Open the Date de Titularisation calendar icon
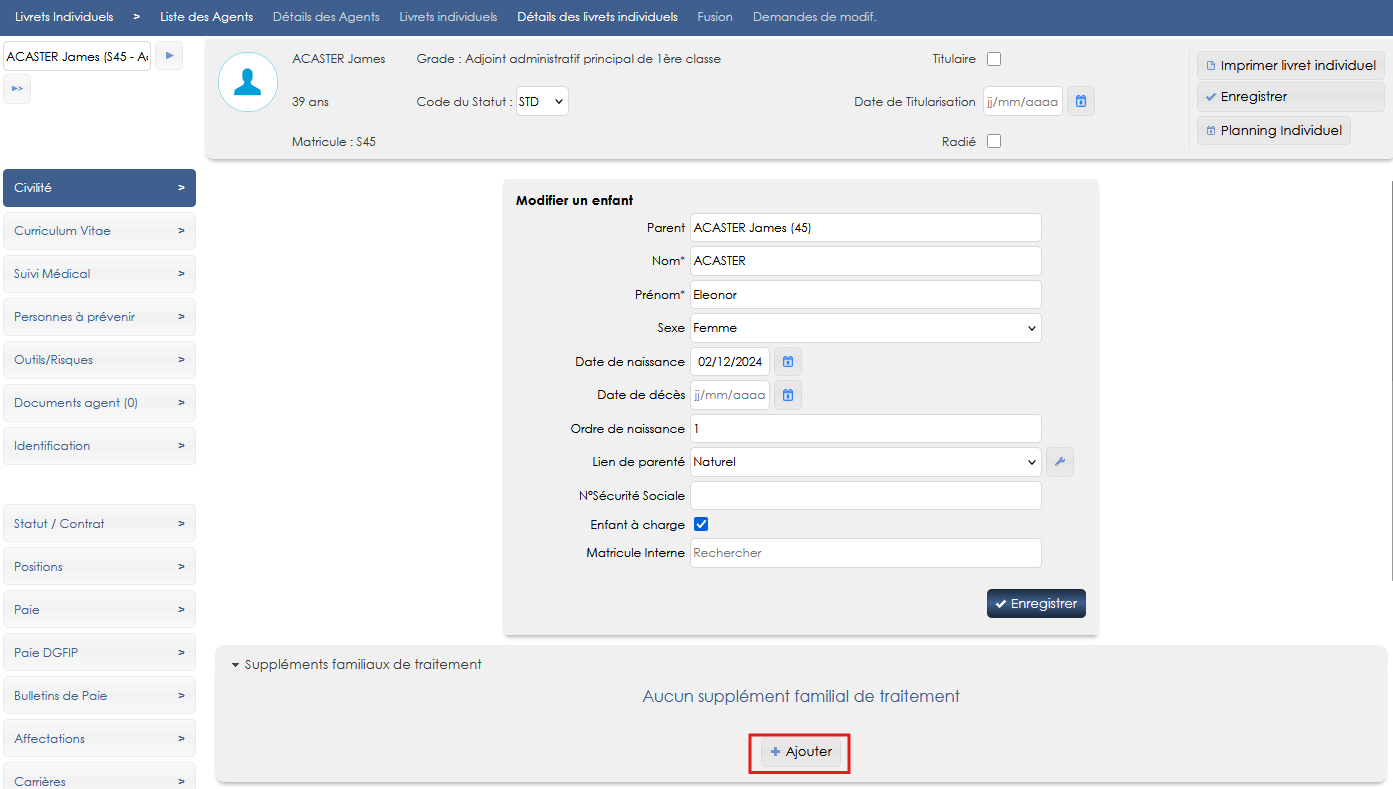This screenshot has height=789, width=1393. [x=1081, y=101]
